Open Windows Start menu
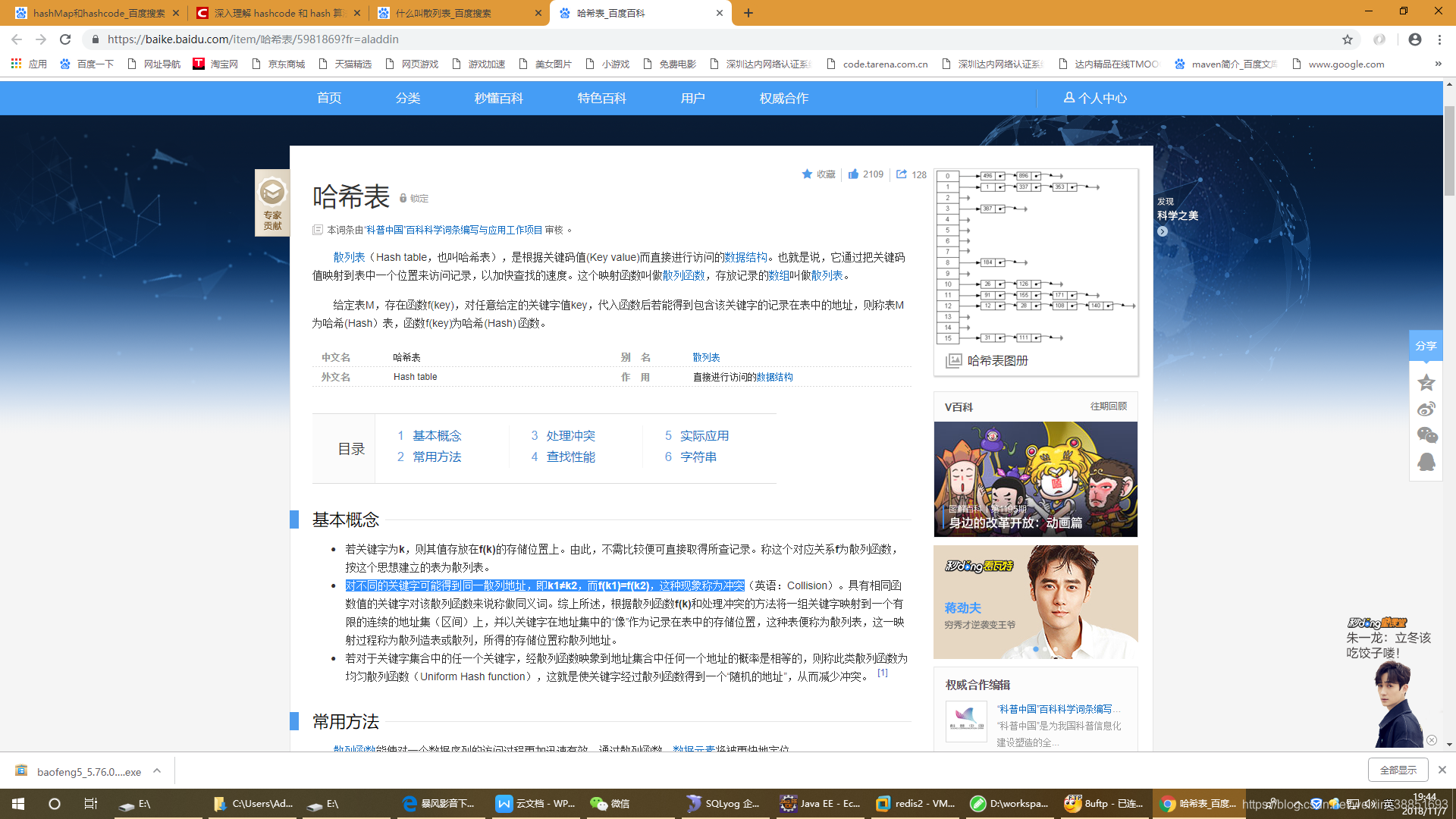The height and width of the screenshot is (819, 1456). tap(18, 803)
